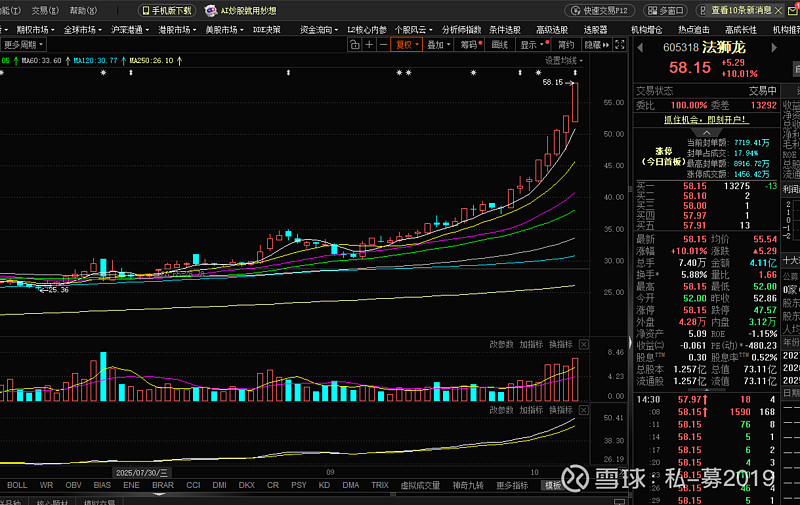Expand 沪深港通 menu

[130, 30]
